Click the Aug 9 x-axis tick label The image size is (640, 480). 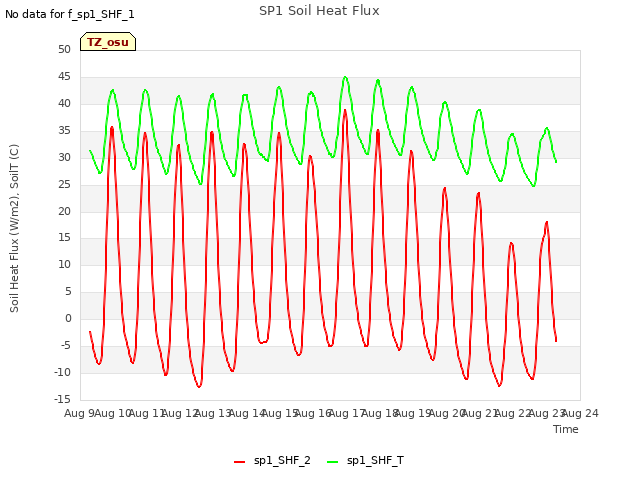pos(80,413)
